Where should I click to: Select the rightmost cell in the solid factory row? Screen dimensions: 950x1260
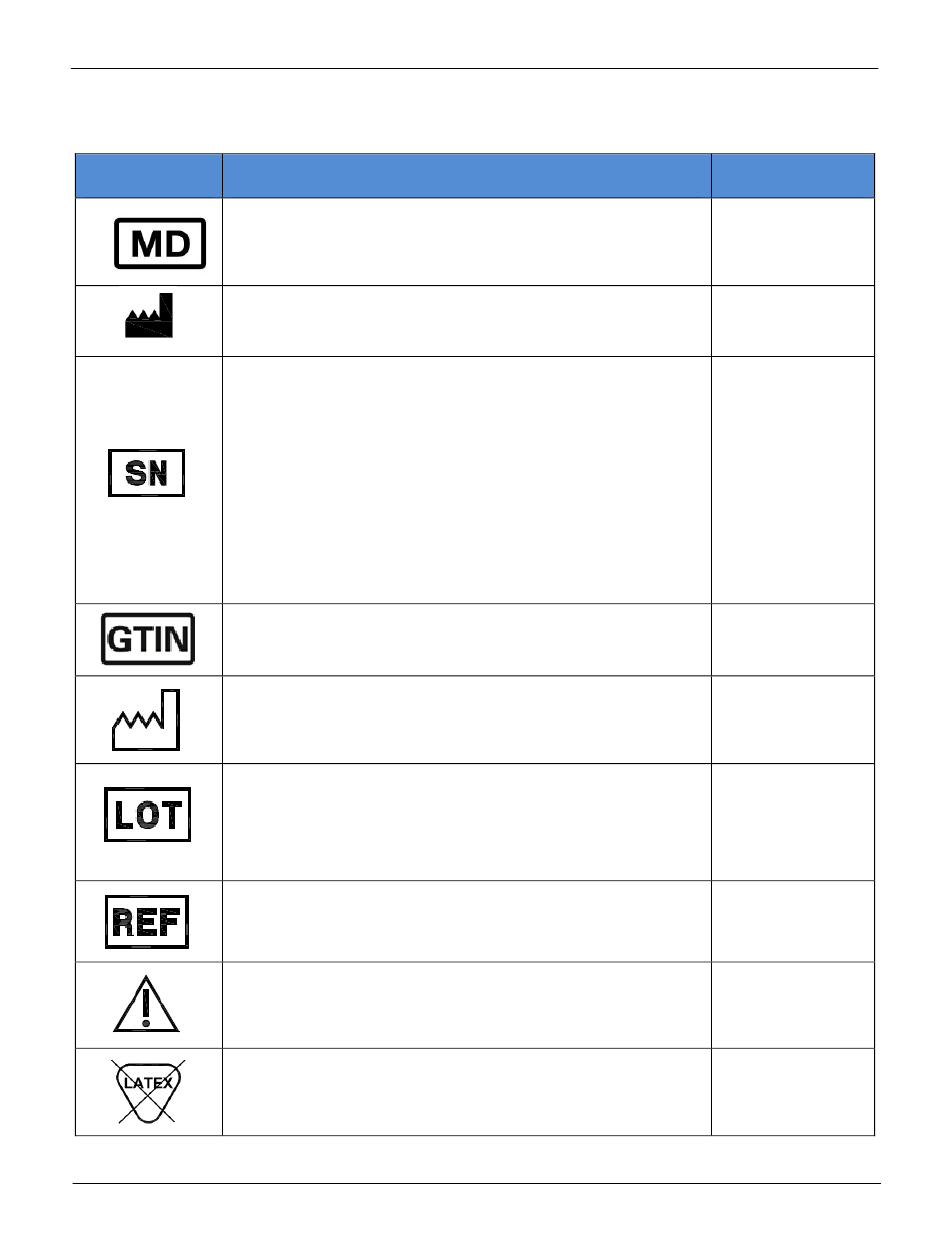click(793, 321)
